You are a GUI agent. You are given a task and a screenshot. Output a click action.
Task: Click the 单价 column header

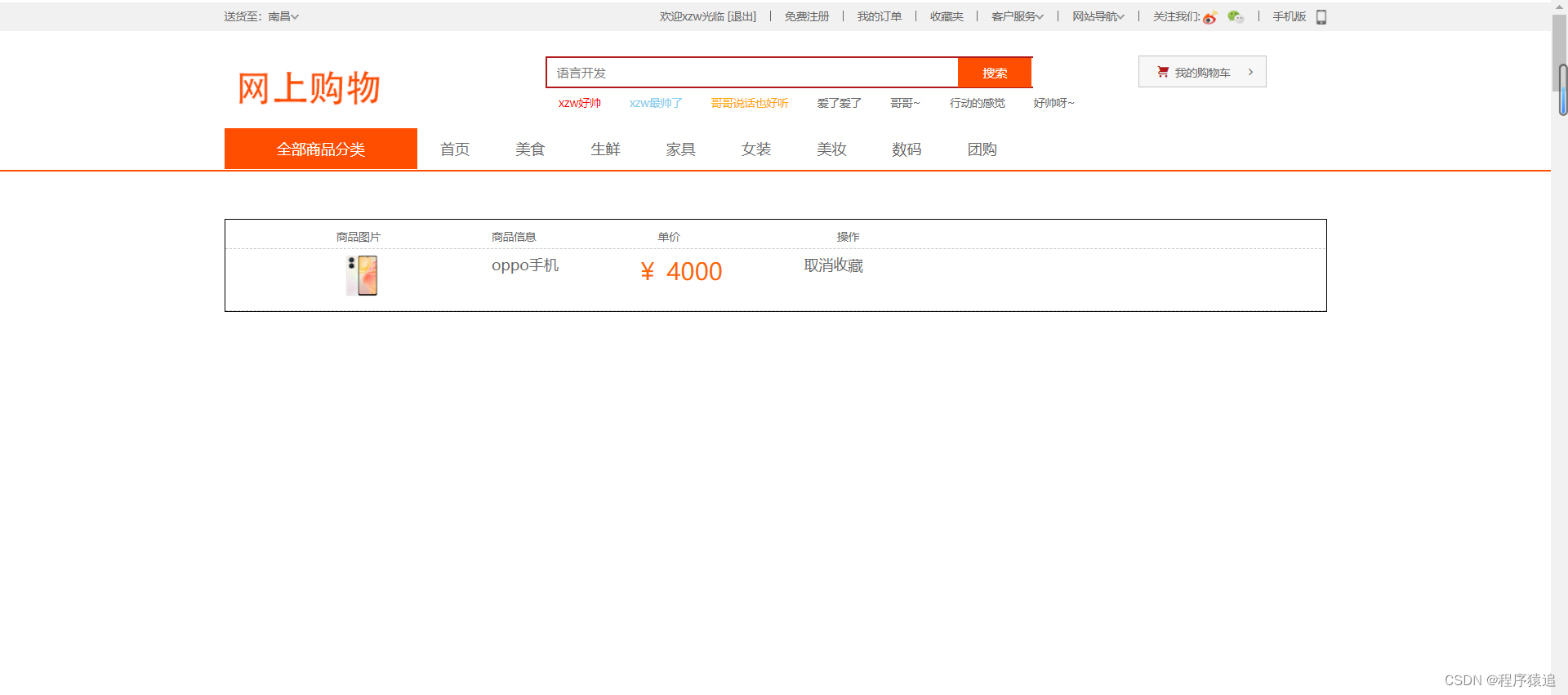point(669,237)
